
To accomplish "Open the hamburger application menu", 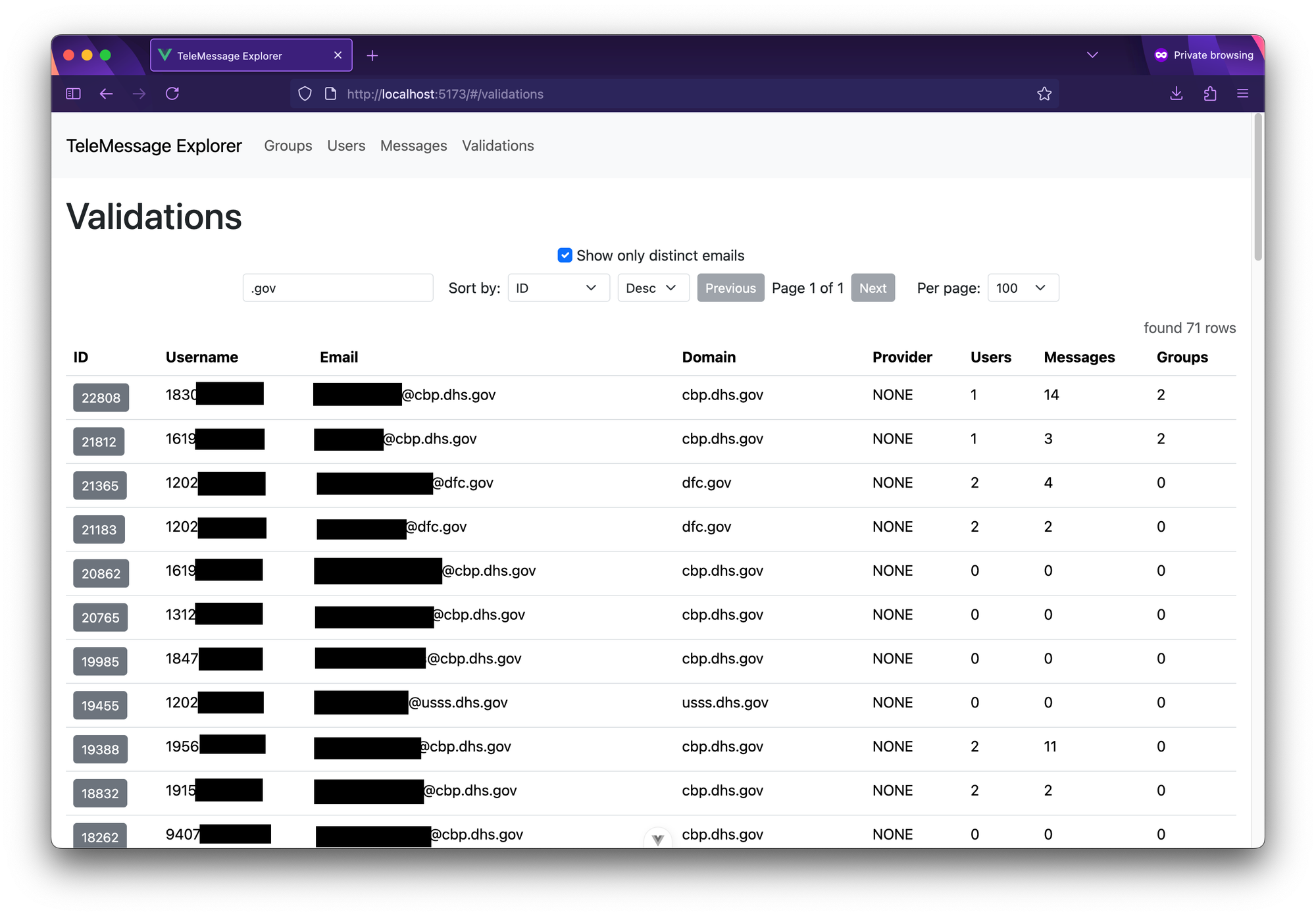I will click(x=1242, y=93).
